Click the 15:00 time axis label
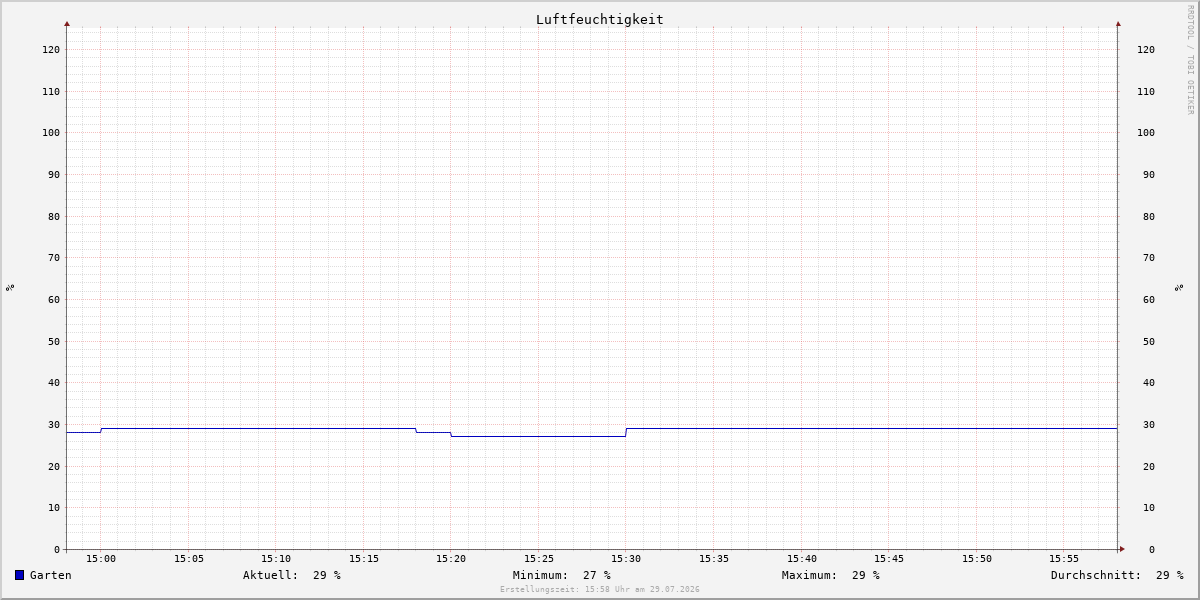Viewport: 1200px width, 600px height. pyautogui.click(x=101, y=559)
